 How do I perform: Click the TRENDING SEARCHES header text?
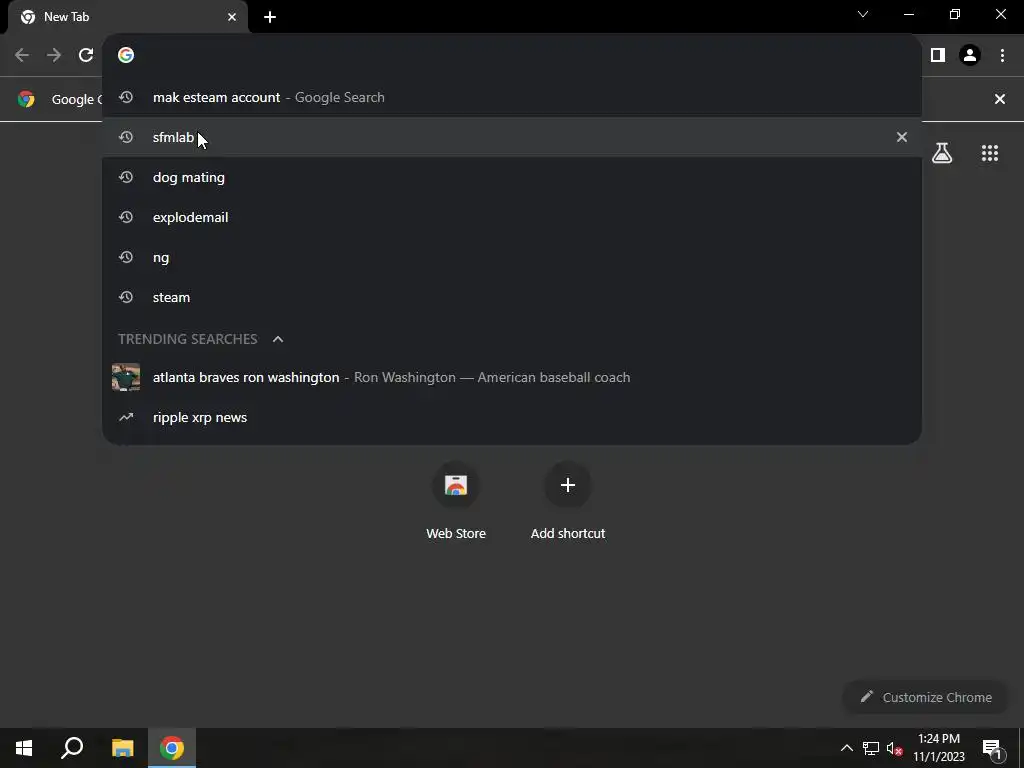click(187, 339)
